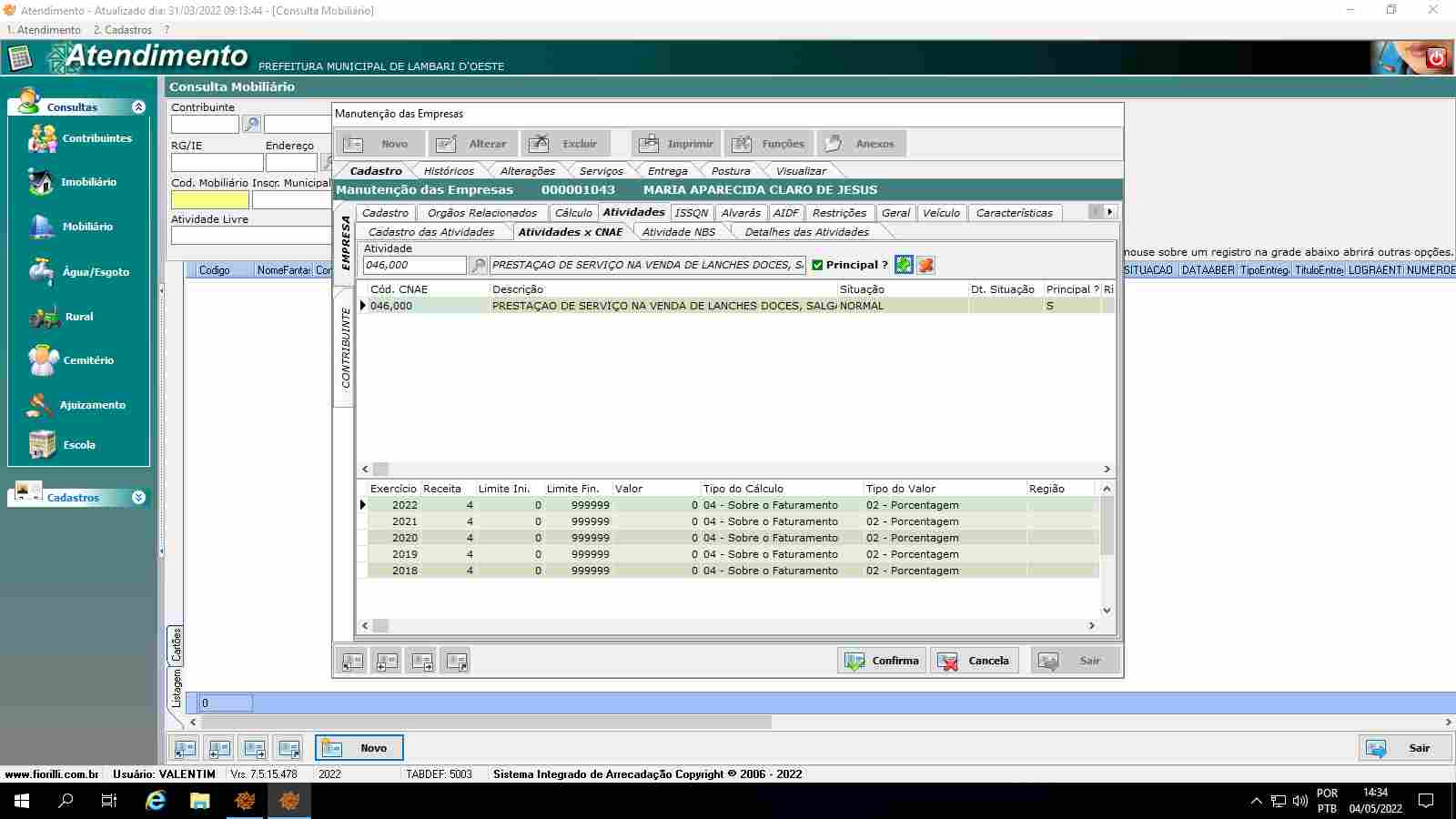Open the Imobiliário consultation icon
Screen dimensions: 1456x819
pyautogui.click(x=41, y=182)
